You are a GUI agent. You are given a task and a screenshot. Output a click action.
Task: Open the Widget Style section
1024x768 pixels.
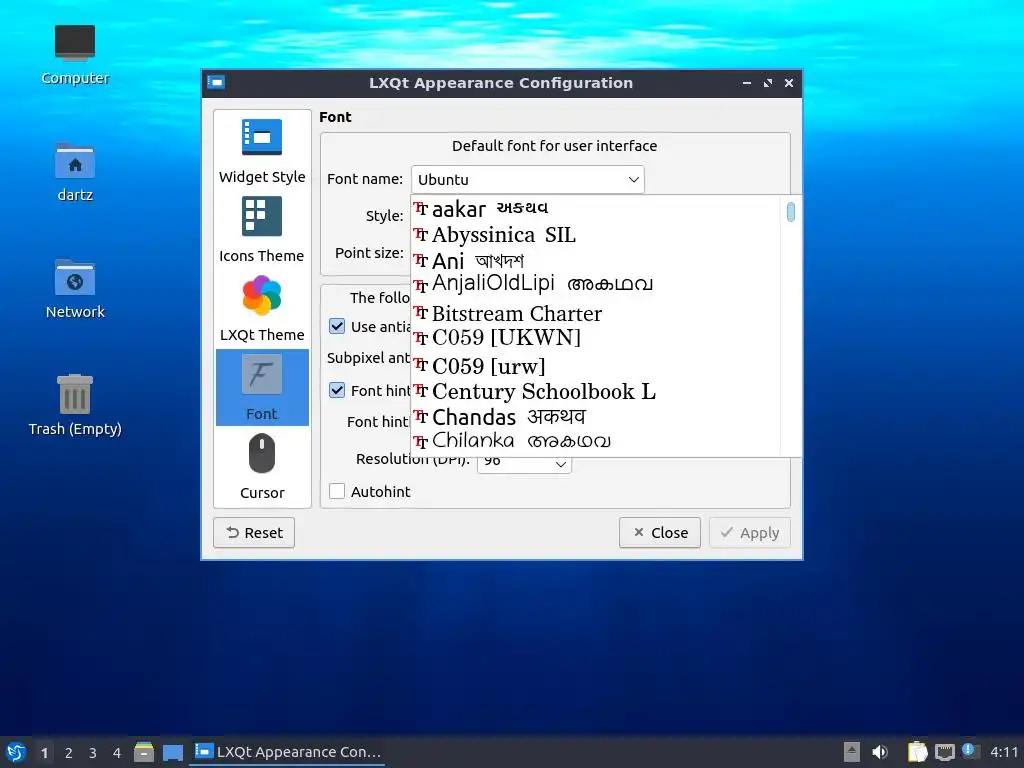click(262, 150)
